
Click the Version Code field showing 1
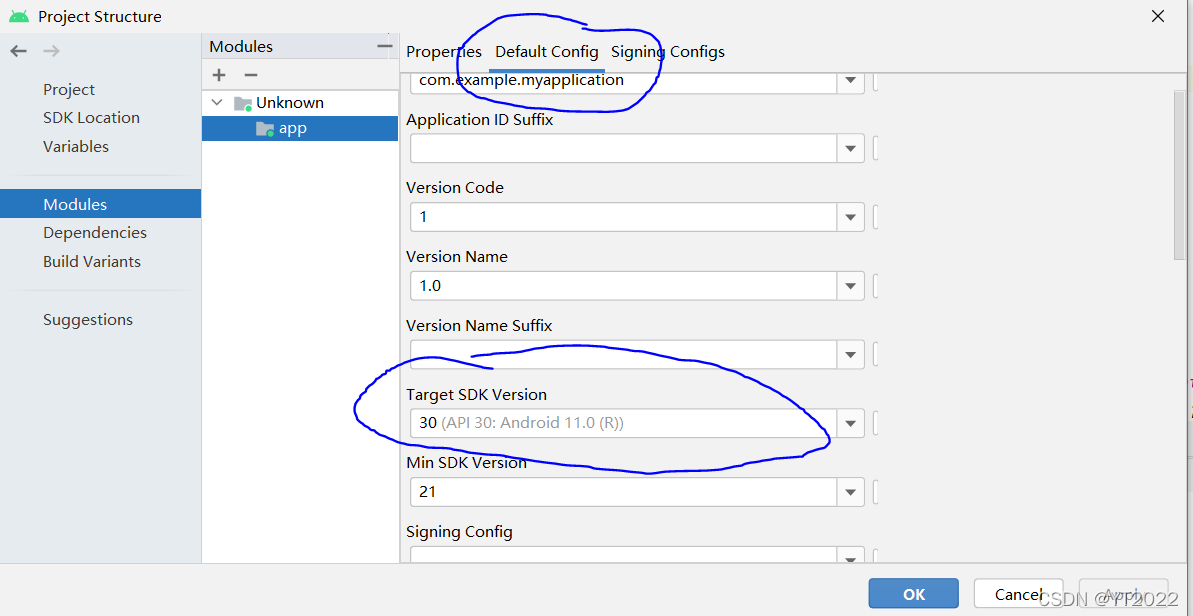click(624, 217)
